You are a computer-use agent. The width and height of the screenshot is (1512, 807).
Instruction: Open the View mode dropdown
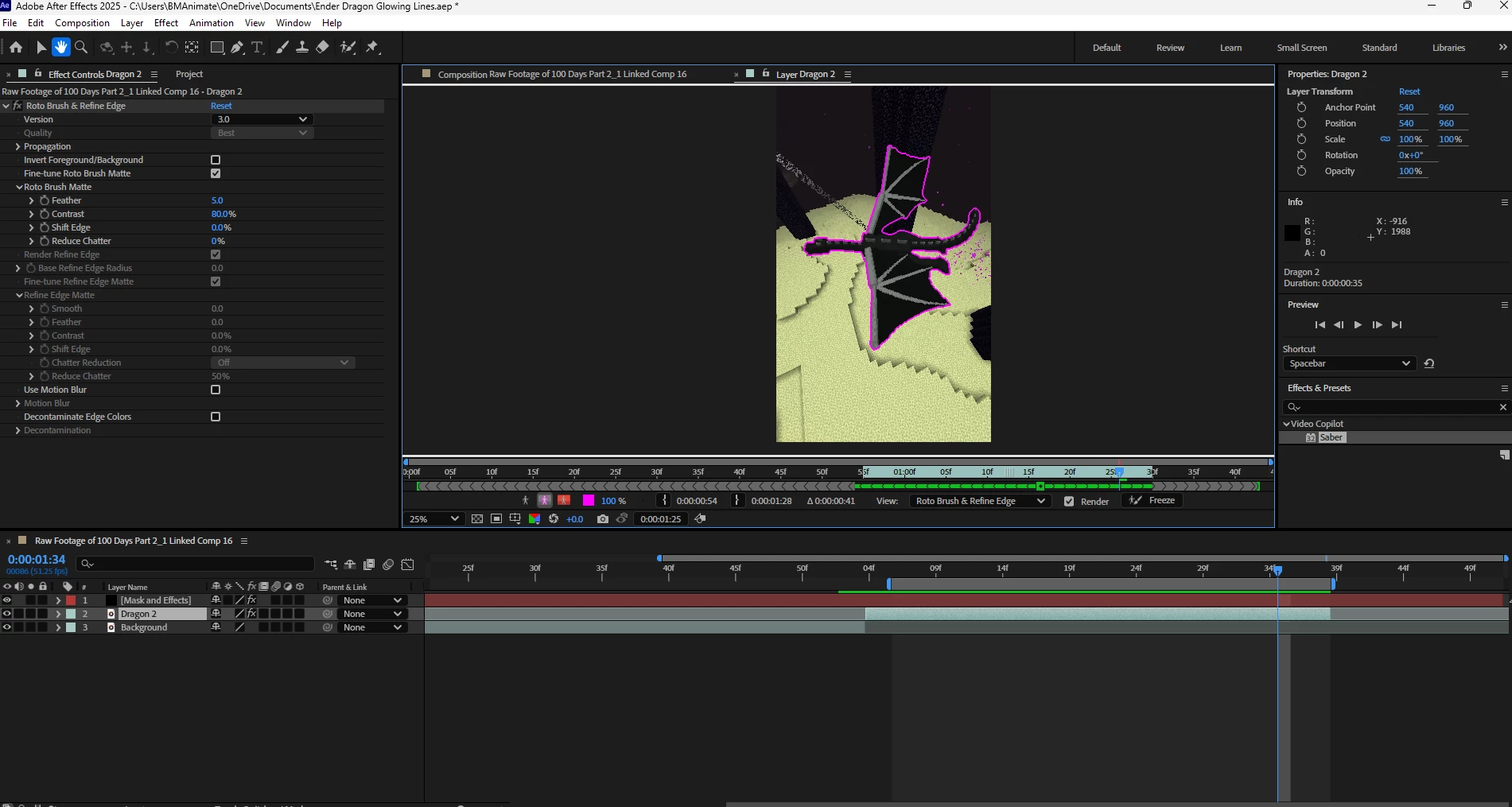click(981, 501)
